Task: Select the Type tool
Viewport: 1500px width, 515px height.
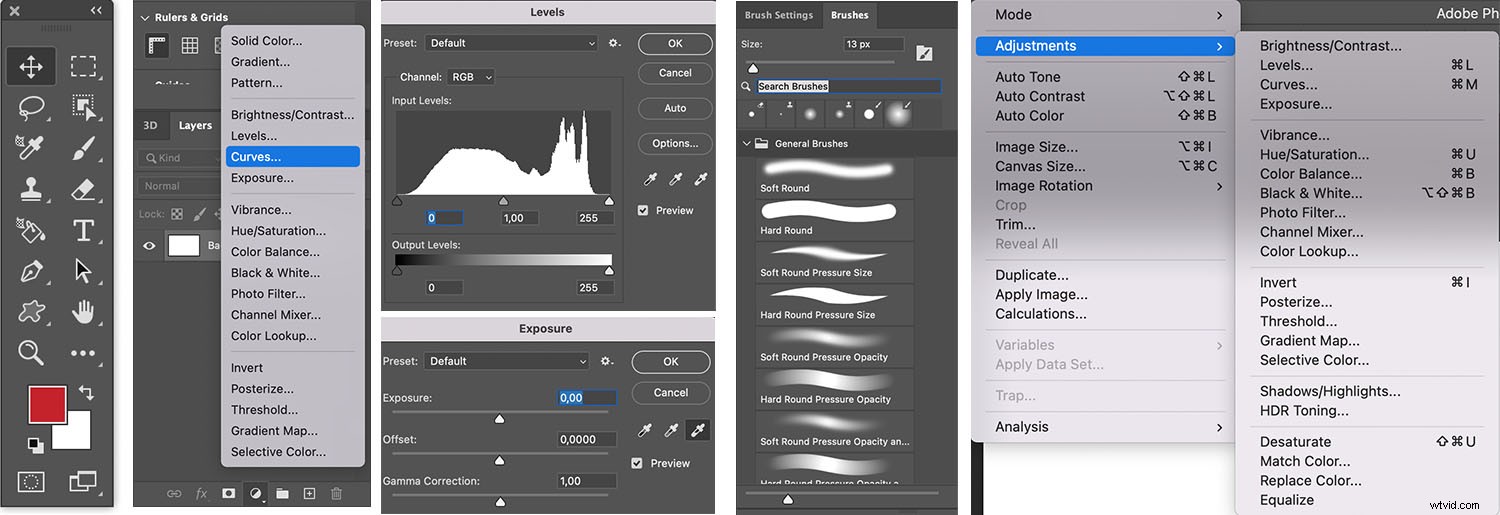Action: pos(84,230)
